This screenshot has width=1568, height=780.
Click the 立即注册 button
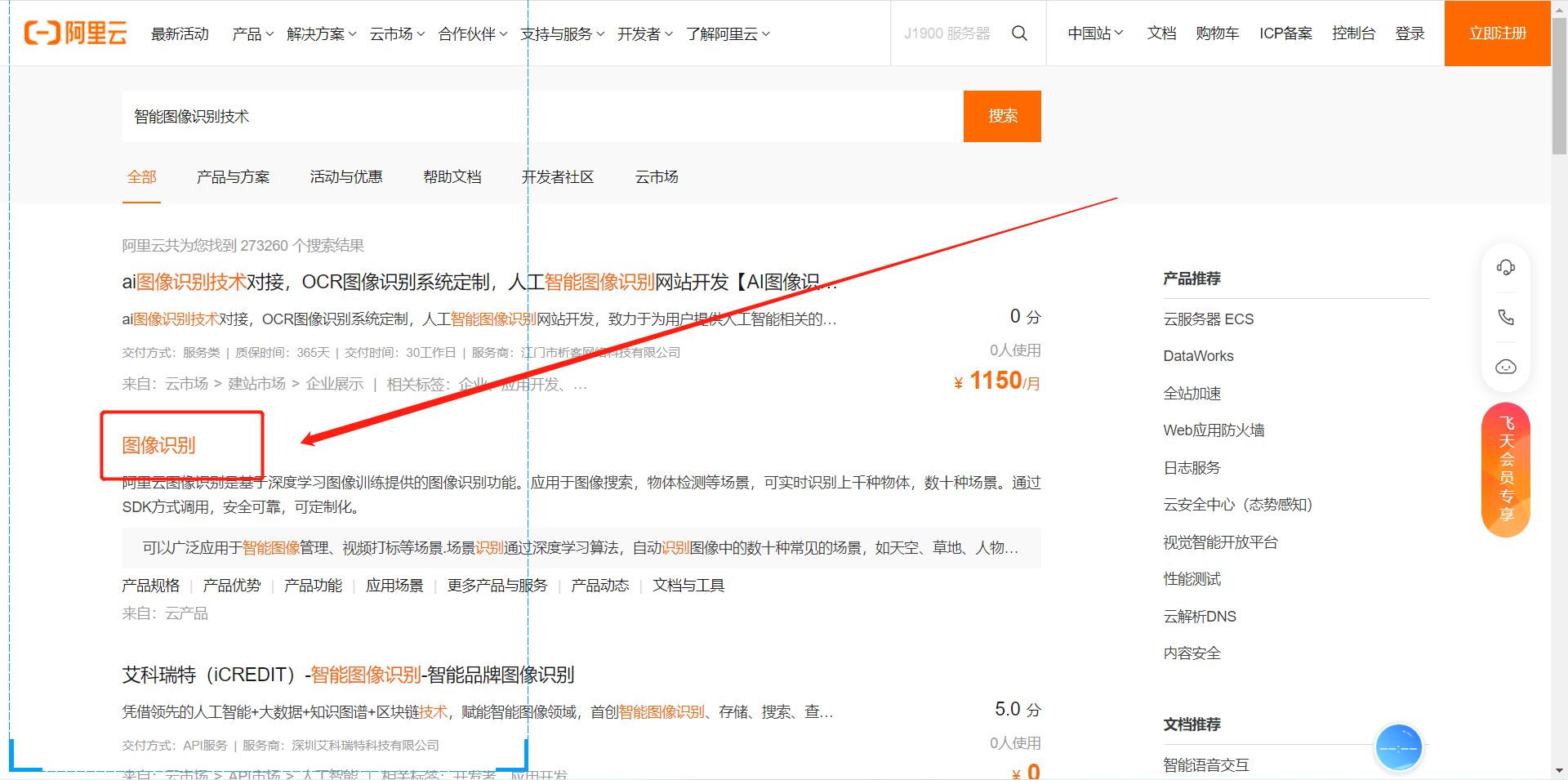click(1497, 33)
